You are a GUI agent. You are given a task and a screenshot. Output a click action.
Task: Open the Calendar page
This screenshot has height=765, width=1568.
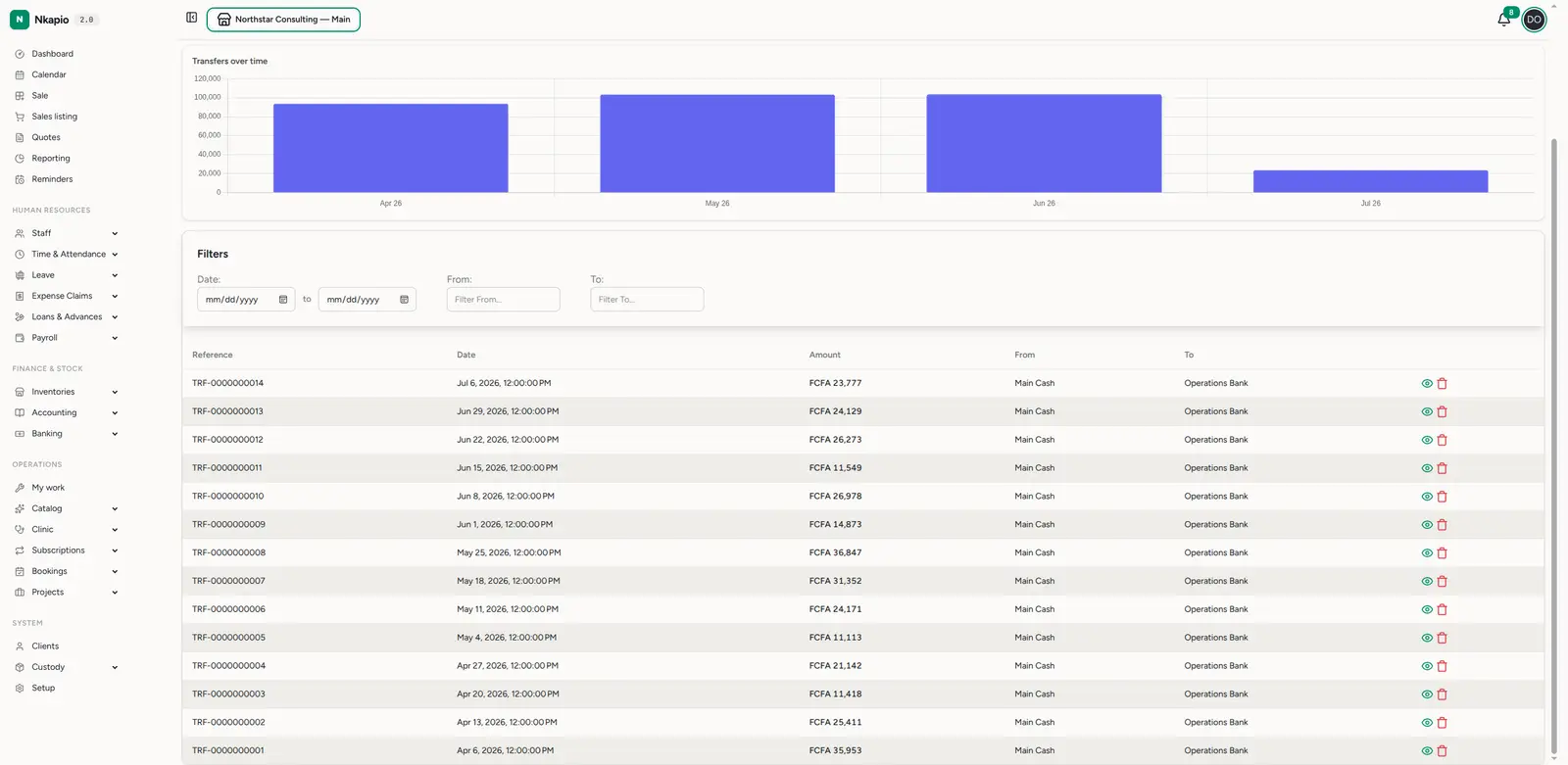pyautogui.click(x=49, y=74)
